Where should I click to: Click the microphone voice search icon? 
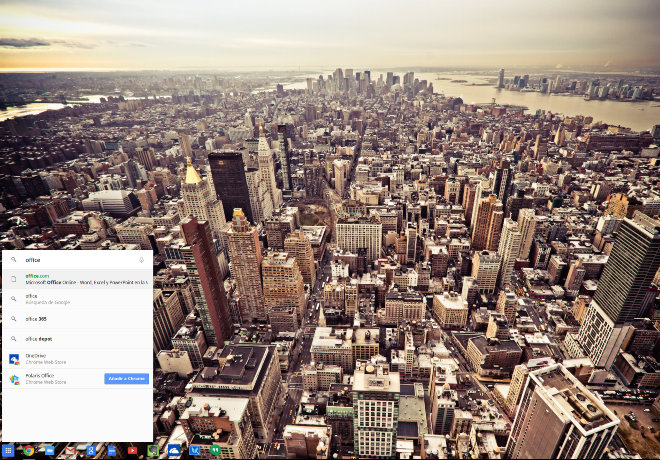click(141, 259)
